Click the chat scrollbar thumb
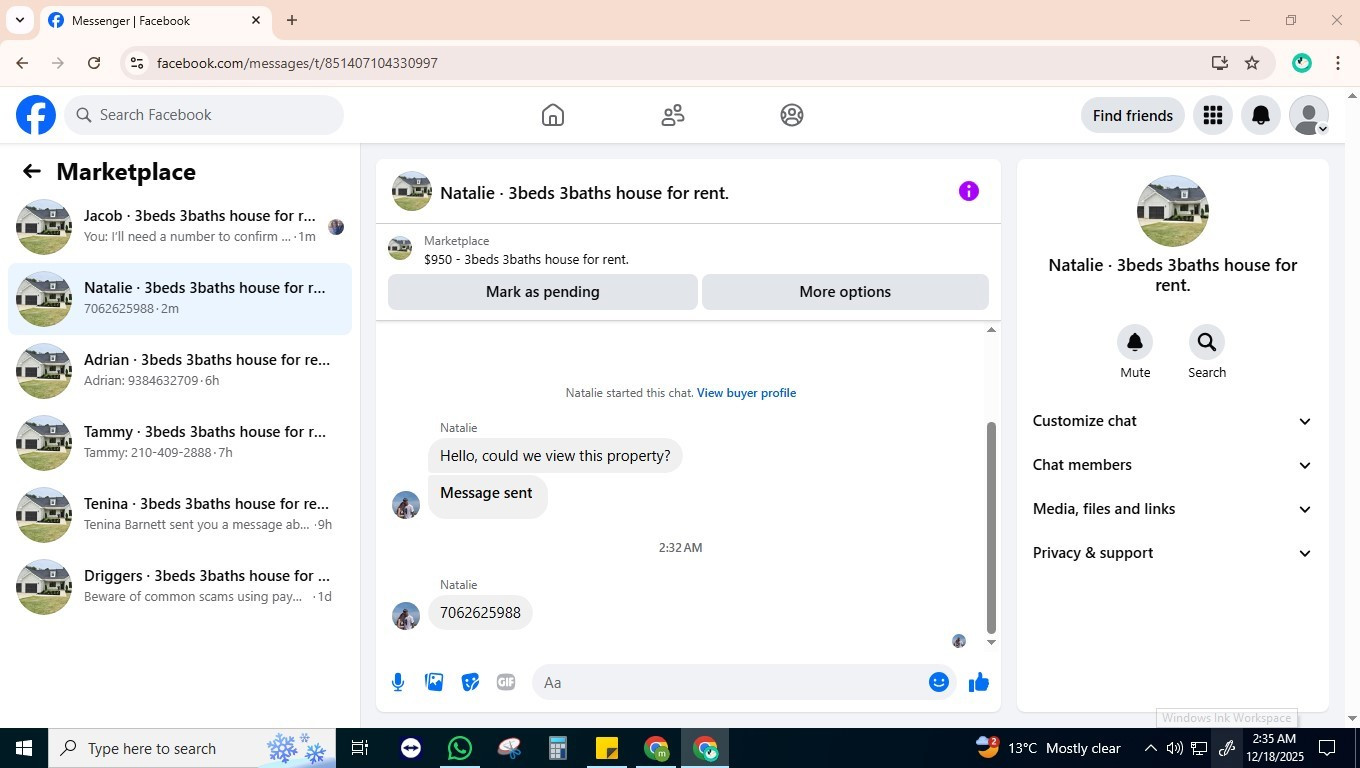This screenshot has width=1360, height=768. [991, 528]
